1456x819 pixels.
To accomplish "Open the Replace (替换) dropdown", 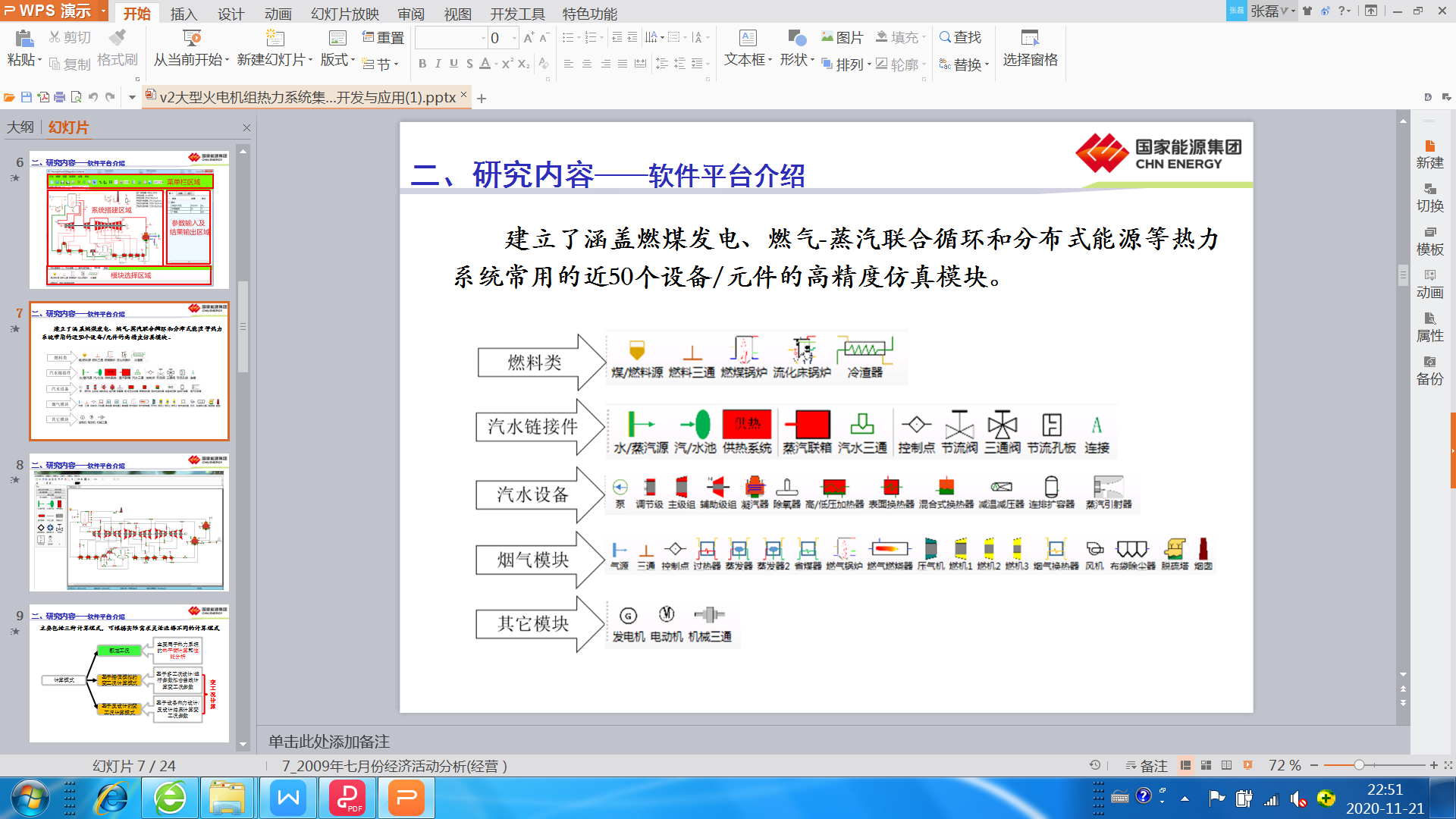I will [964, 64].
